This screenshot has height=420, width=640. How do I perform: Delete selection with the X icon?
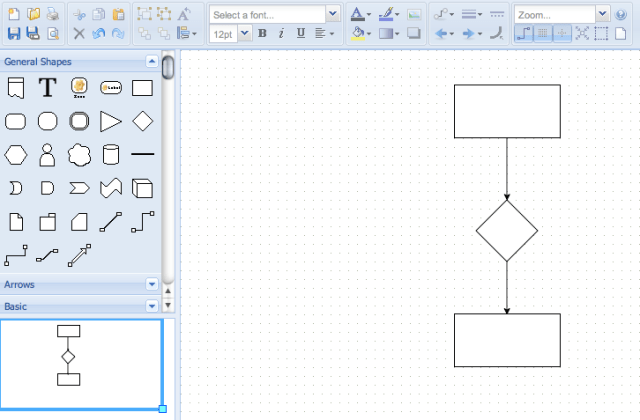point(79,33)
